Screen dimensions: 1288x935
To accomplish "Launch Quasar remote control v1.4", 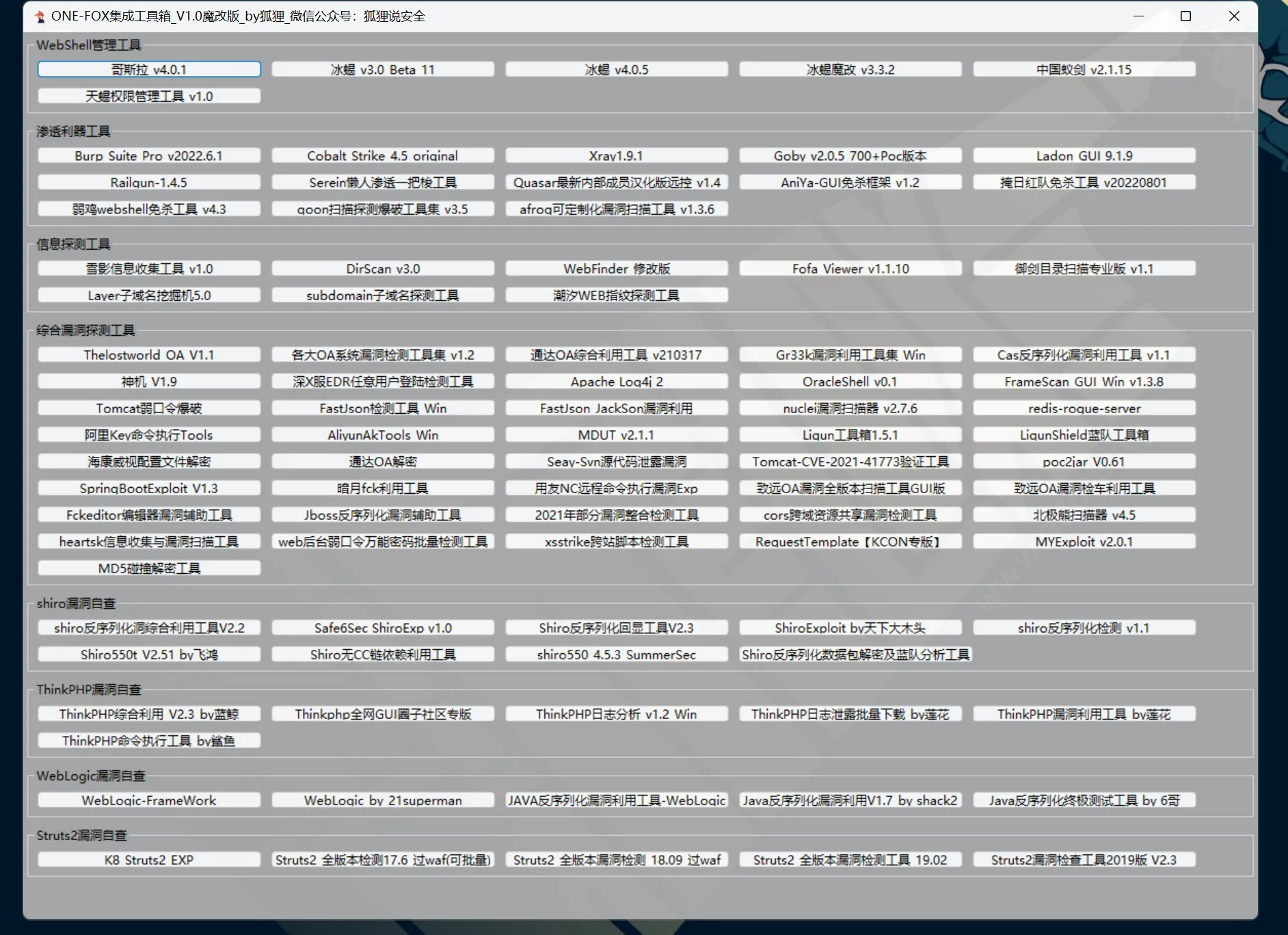I will tap(617, 183).
